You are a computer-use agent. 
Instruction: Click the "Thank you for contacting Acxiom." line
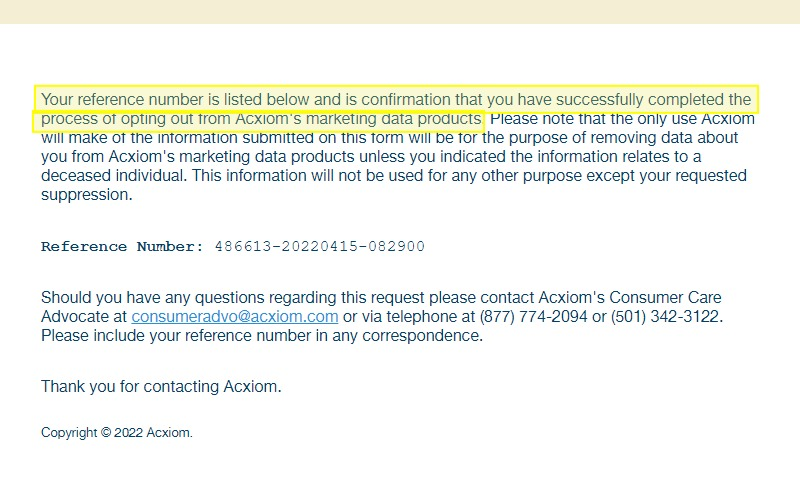pyautogui.click(x=161, y=386)
